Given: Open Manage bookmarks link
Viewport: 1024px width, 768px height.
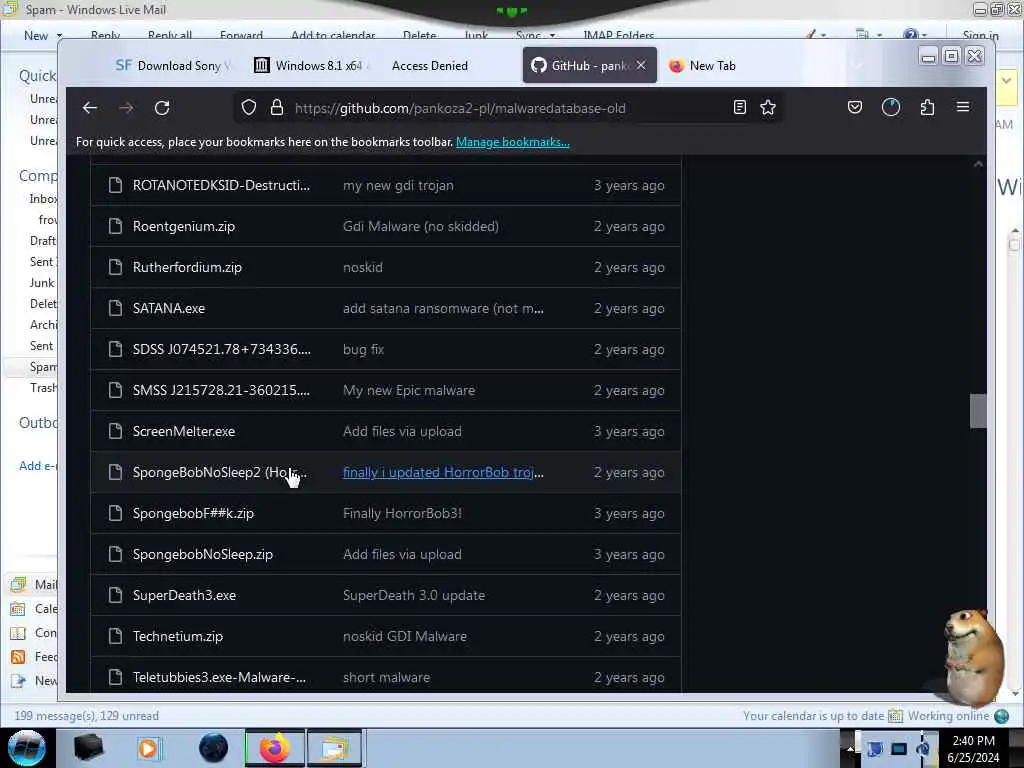Looking at the screenshot, I should [513, 142].
